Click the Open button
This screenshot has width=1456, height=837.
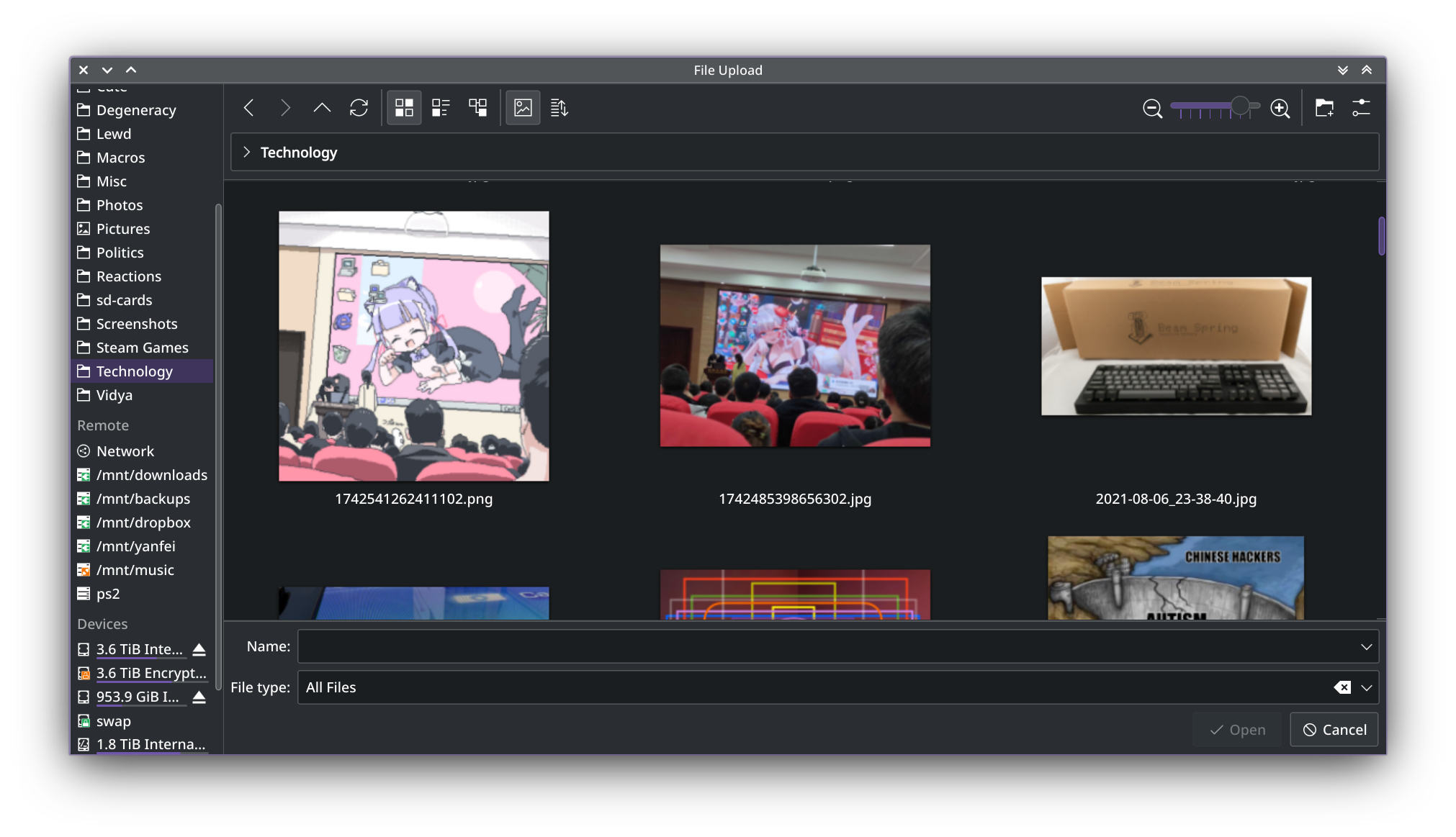[x=1237, y=730]
